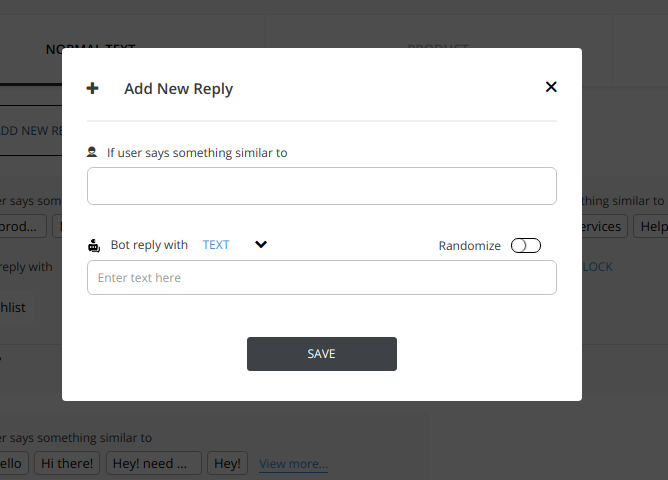The width and height of the screenshot is (668, 480).
Task: Click the 'Enter text here' reply field
Action: [322, 277]
